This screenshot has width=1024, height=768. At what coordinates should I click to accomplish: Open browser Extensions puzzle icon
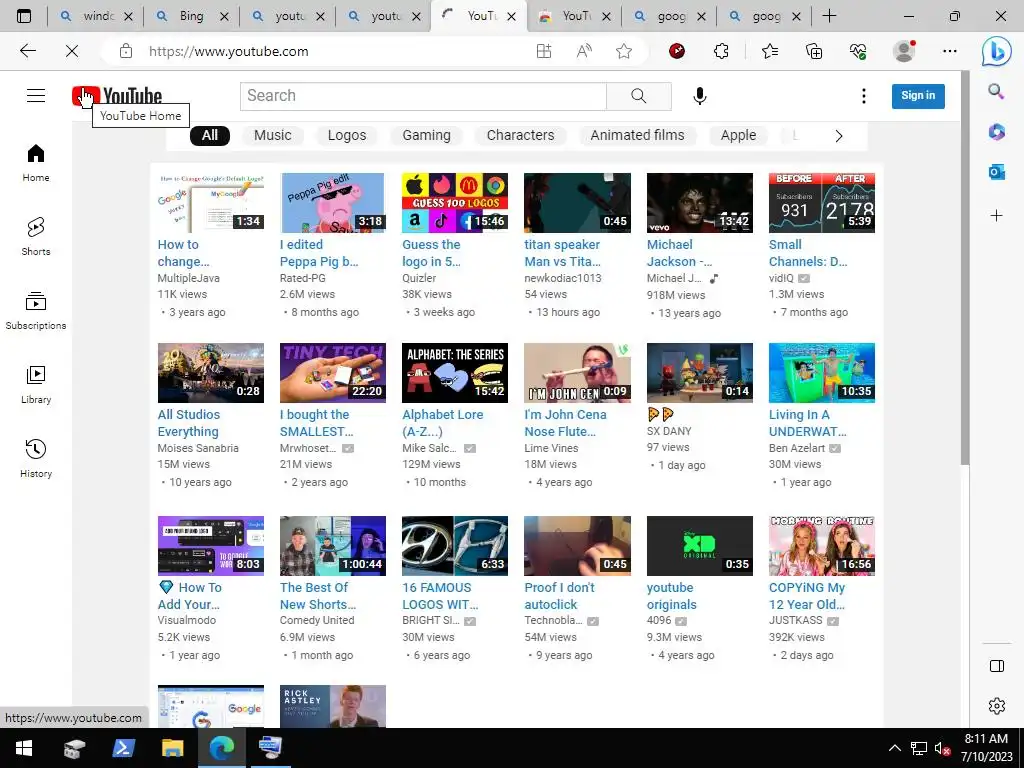click(x=721, y=51)
